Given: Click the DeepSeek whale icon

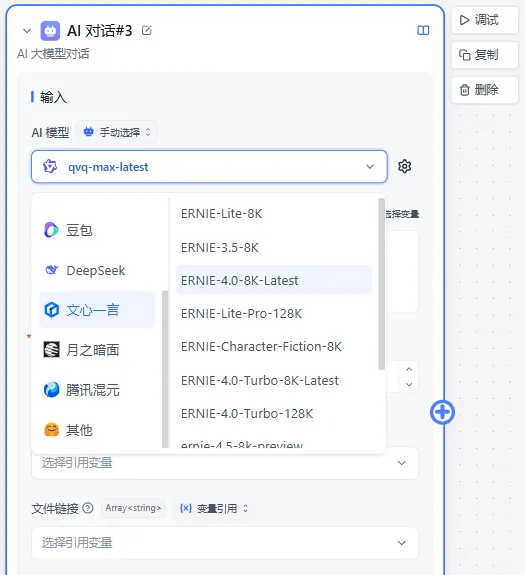Looking at the screenshot, I should point(51,270).
